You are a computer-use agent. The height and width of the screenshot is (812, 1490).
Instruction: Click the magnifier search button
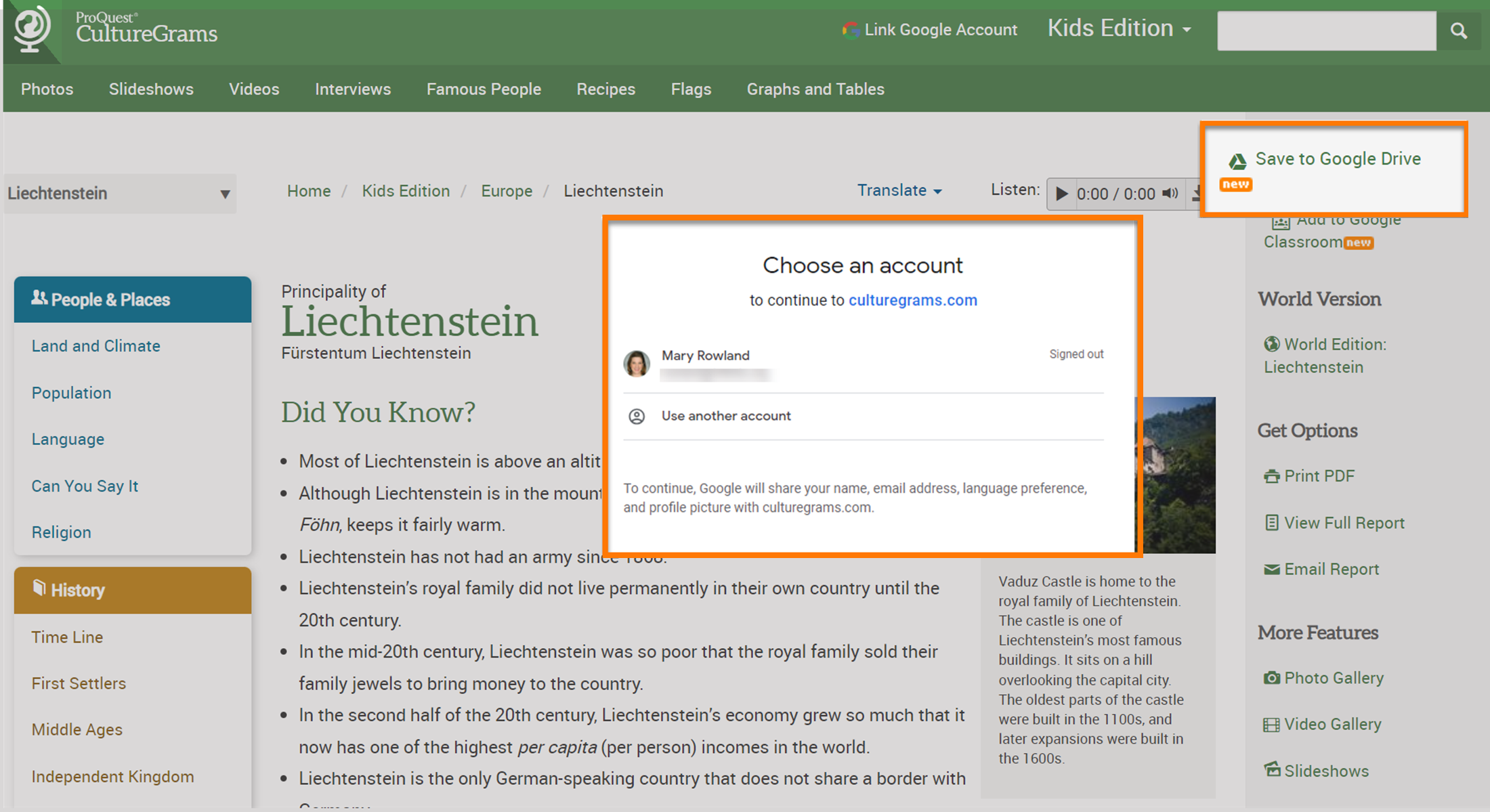click(x=1458, y=30)
